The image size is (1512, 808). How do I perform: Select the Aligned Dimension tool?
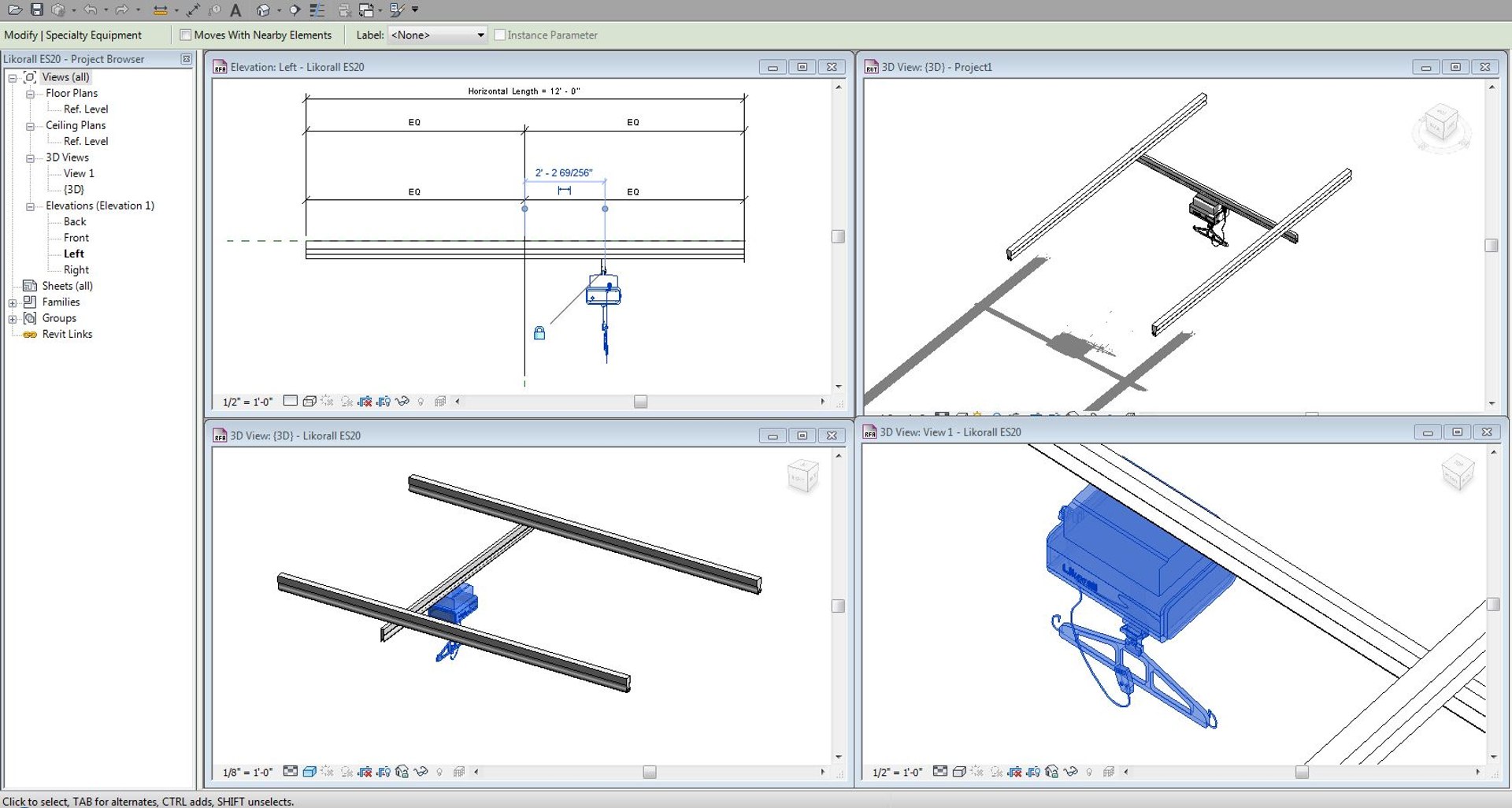pyautogui.click(x=193, y=9)
